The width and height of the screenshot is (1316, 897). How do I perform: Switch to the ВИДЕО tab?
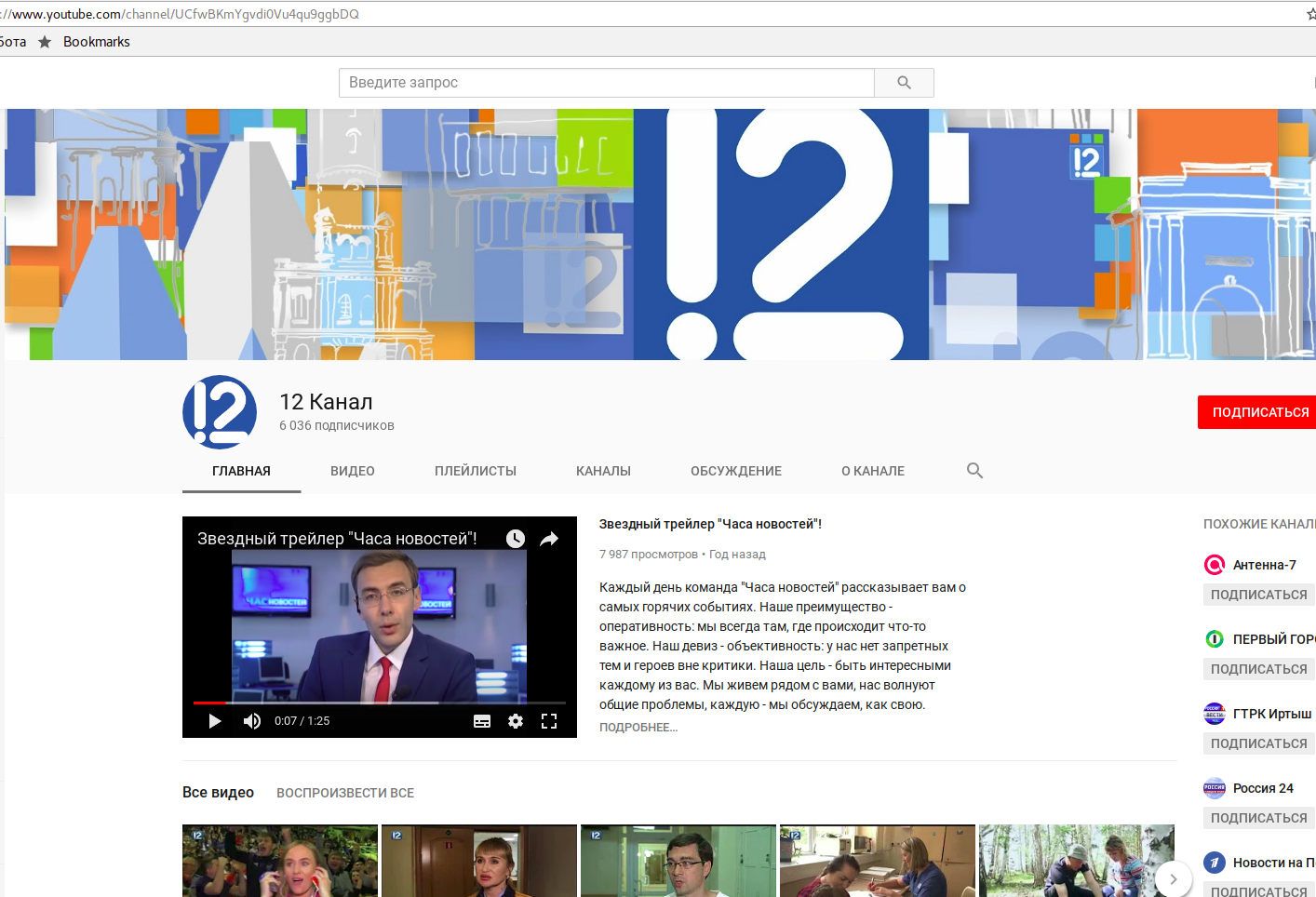[353, 471]
